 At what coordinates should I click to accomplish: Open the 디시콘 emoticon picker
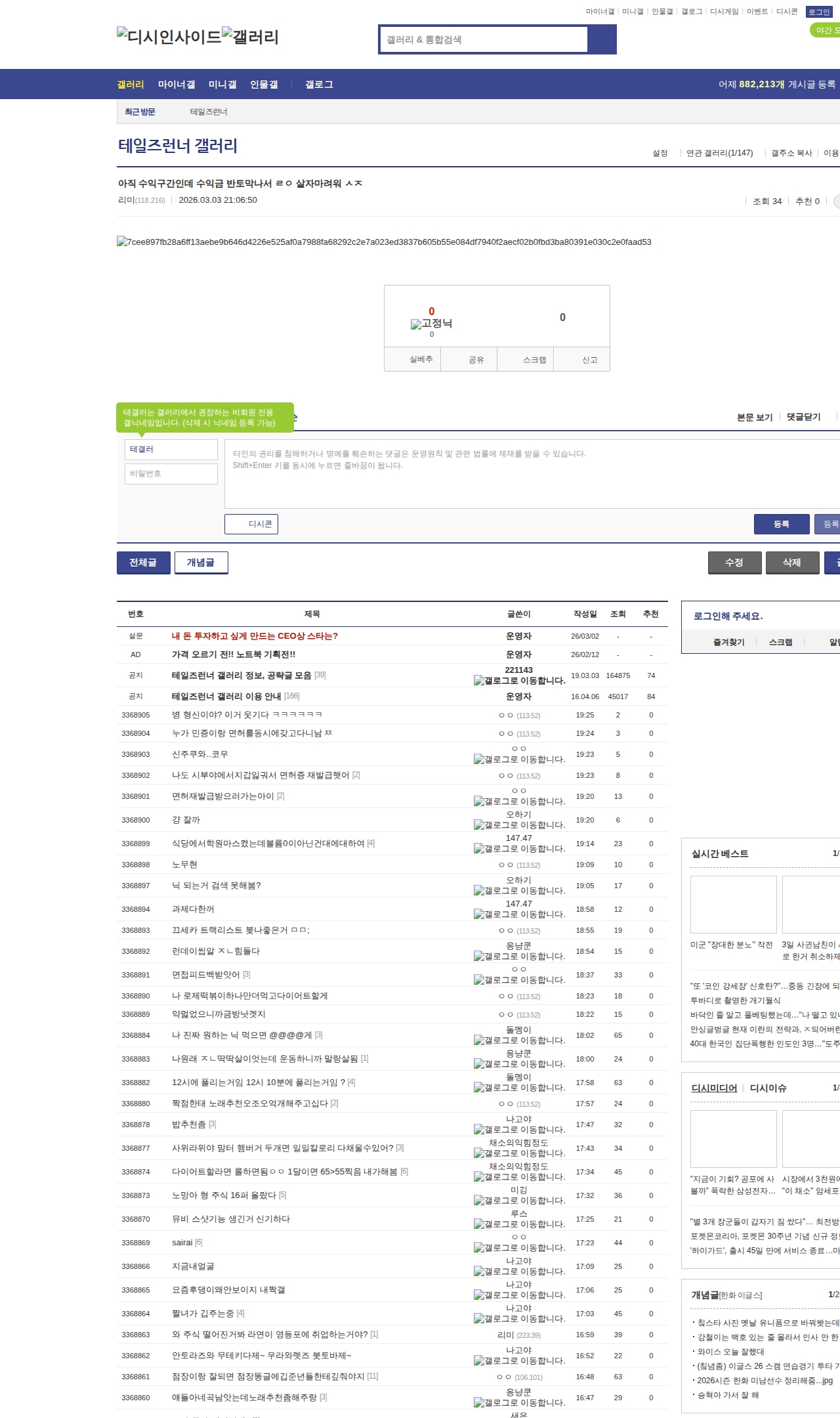tap(251, 524)
